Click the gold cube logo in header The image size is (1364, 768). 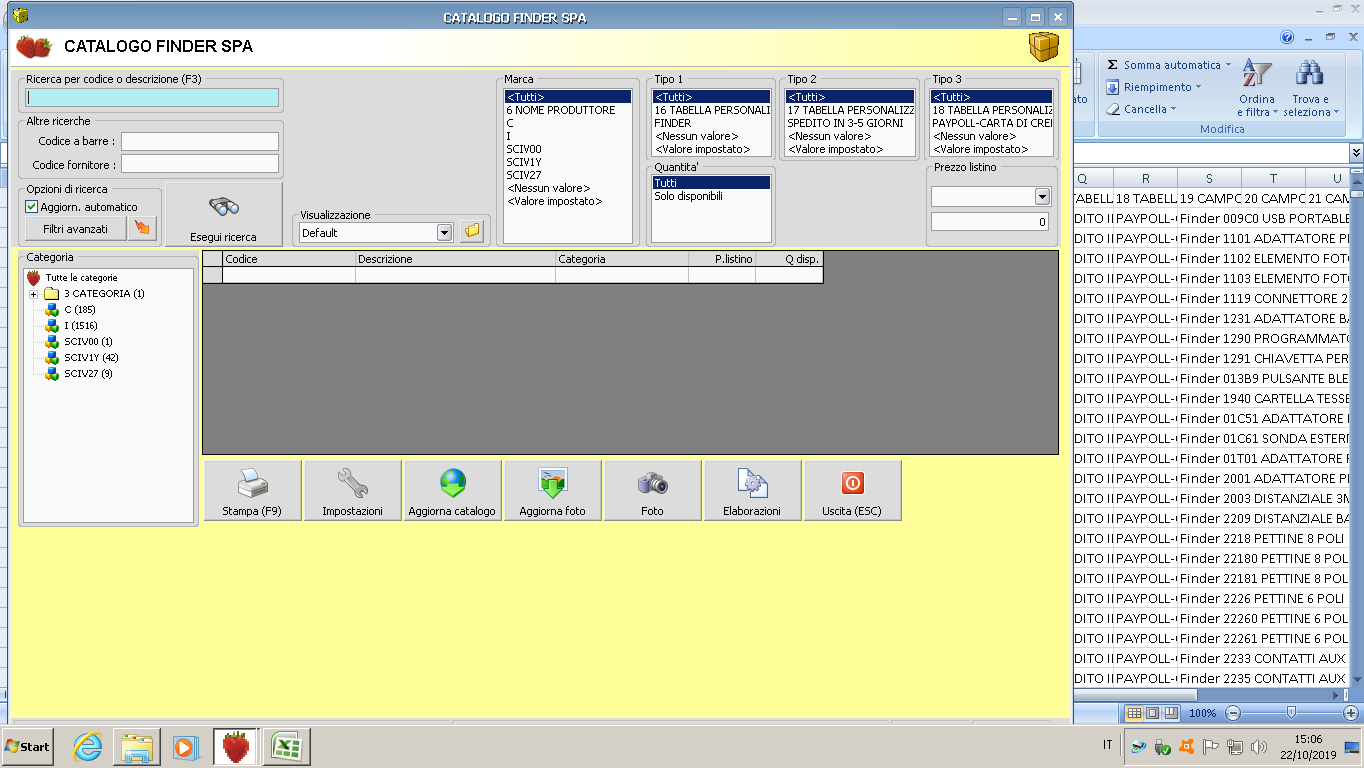(x=1043, y=46)
